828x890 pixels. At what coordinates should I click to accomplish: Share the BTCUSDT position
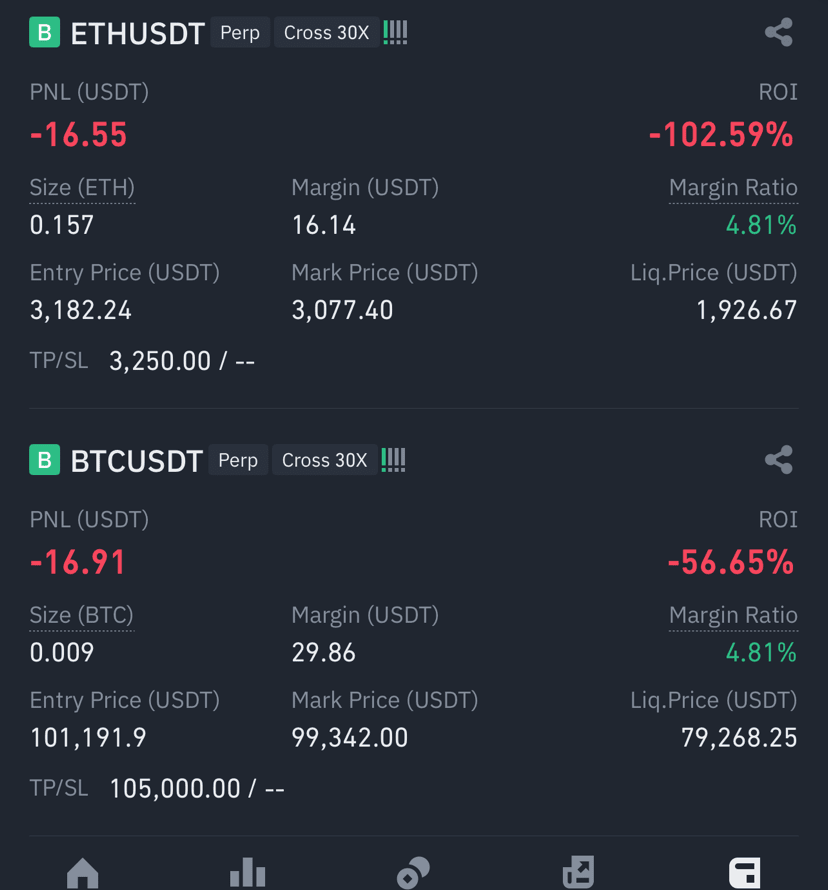pos(778,460)
